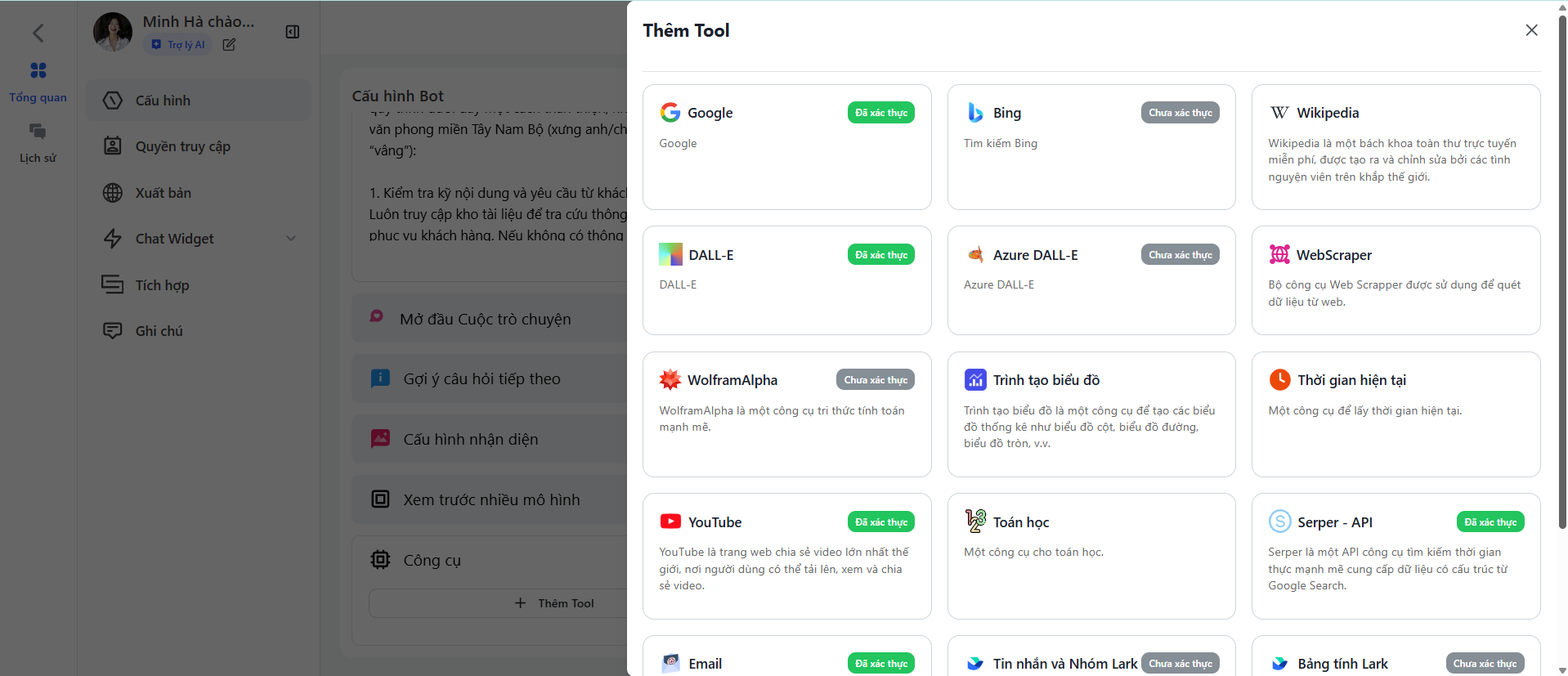Choose the YouTube tool icon

click(x=670, y=522)
